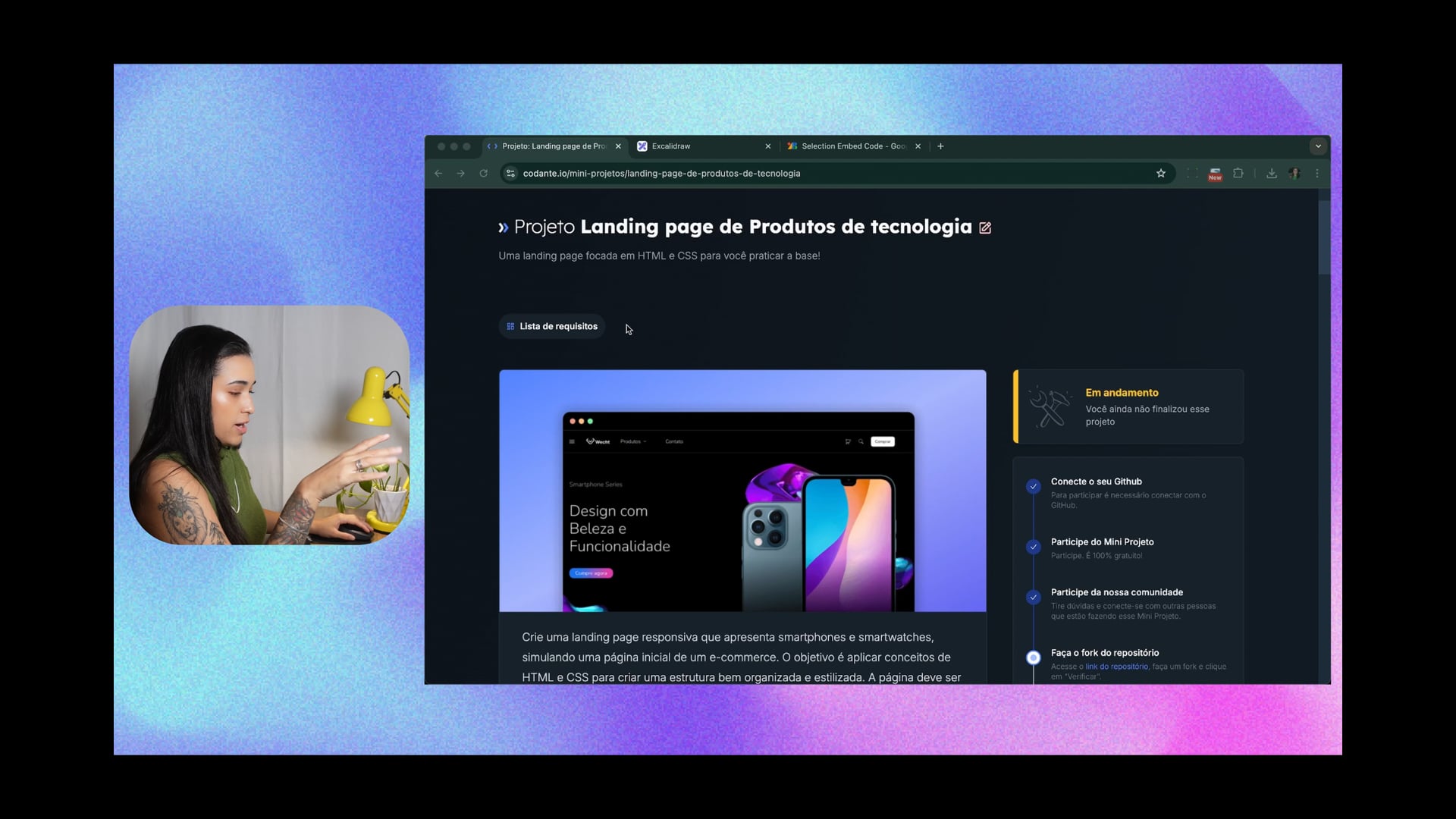
Task: Click the site information icon in the address bar
Action: tap(511, 174)
